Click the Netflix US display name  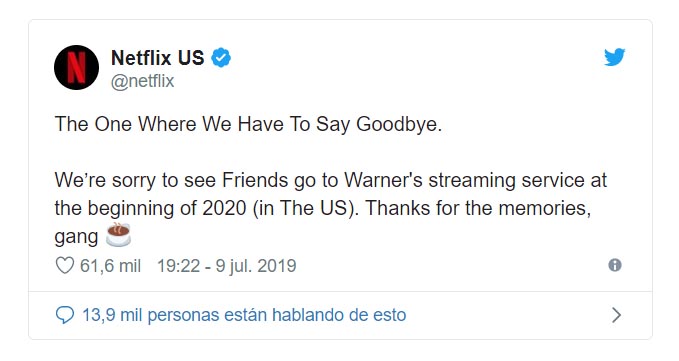tap(158, 58)
